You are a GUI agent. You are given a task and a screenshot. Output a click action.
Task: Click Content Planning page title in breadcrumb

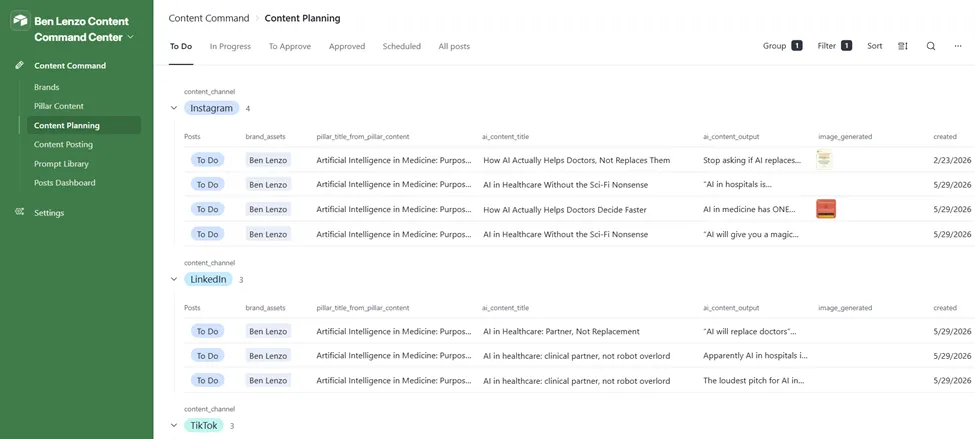(x=302, y=18)
